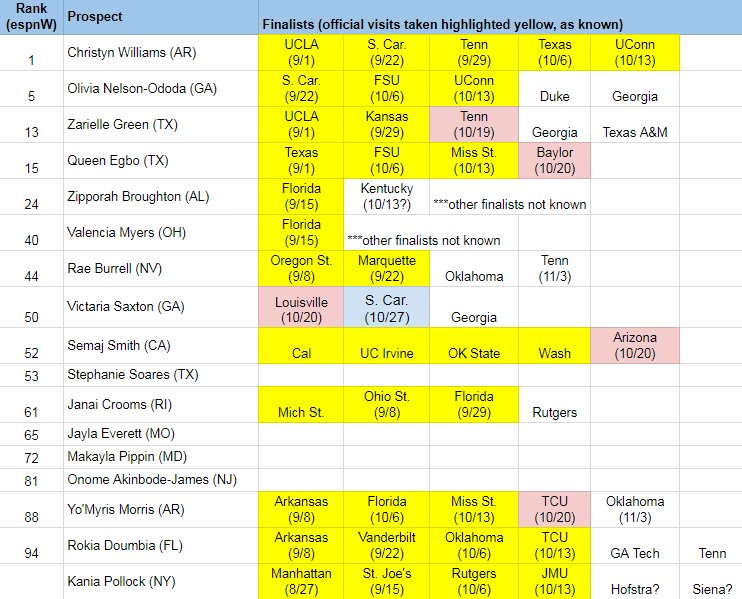Select Queen Egbo (TX) cell
The width and height of the screenshot is (742, 599).
[161, 160]
